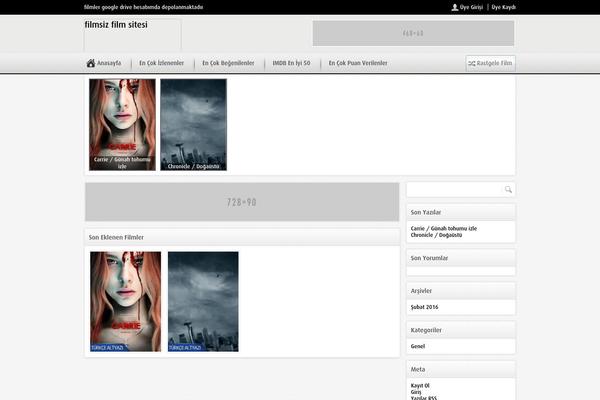600x400 pixels.
Task: Click Türkçe Altyazı badge on Chronicle poster
Action: click(x=186, y=348)
